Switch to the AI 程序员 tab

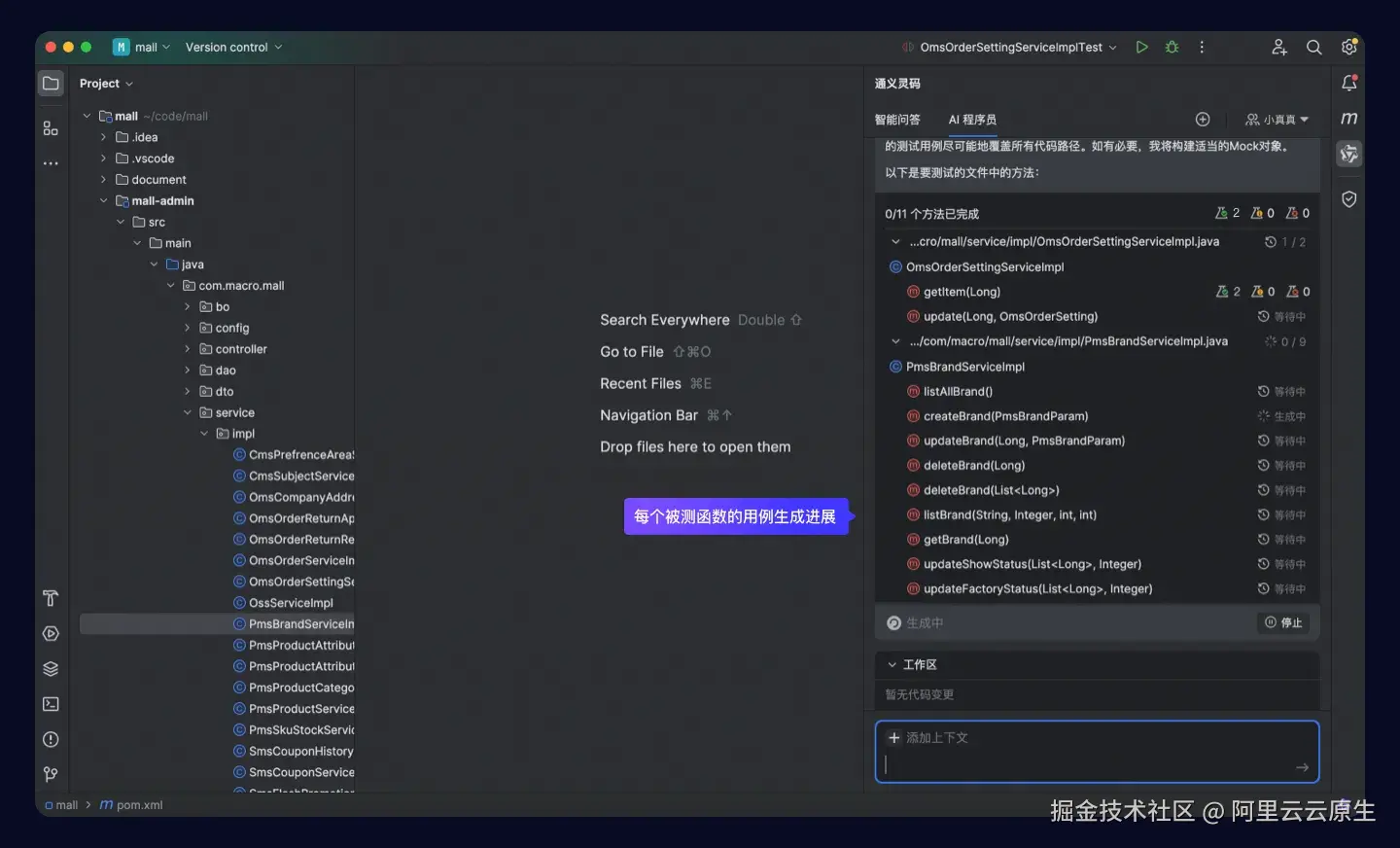[x=972, y=120]
